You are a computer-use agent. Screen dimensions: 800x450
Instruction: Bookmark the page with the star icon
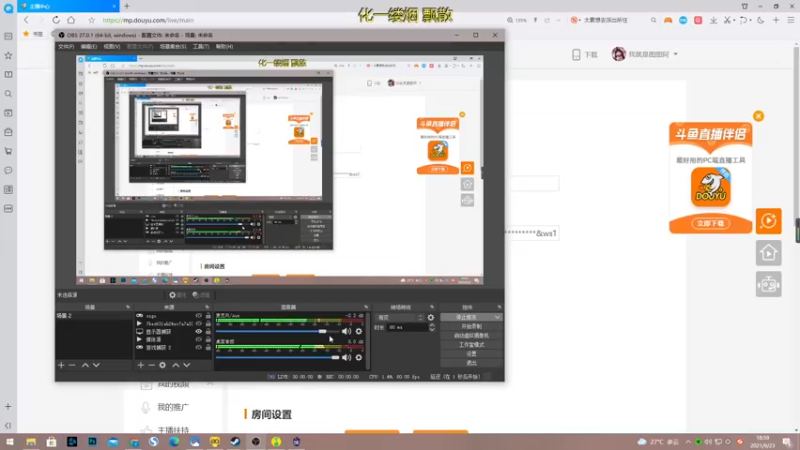click(x=91, y=20)
